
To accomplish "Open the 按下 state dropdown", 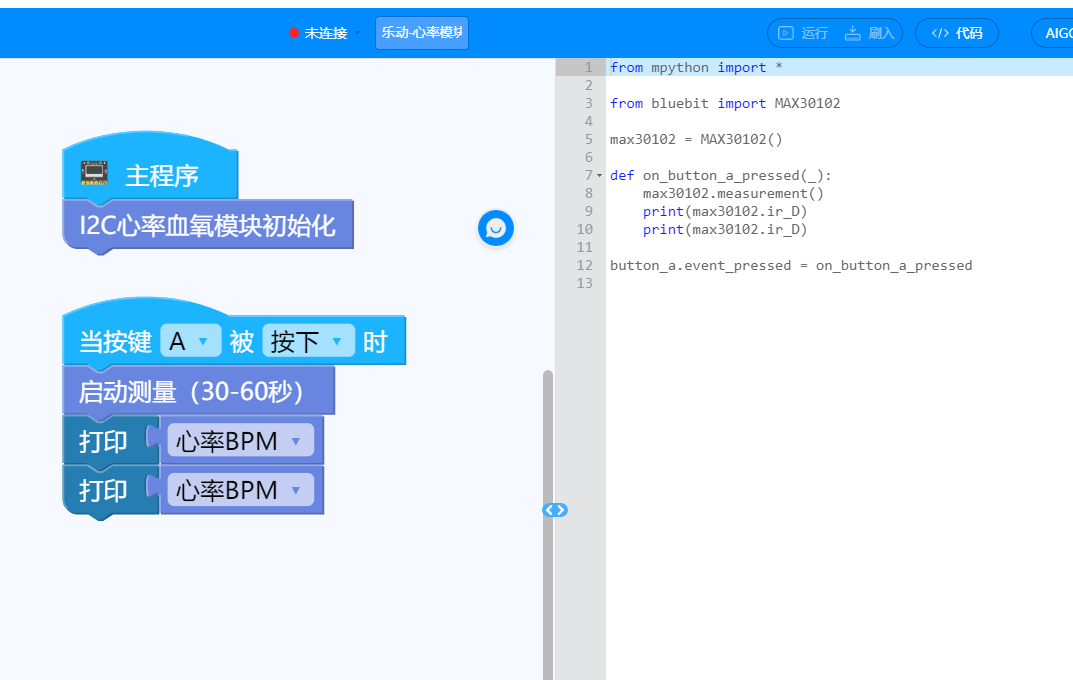I will click(x=308, y=341).
